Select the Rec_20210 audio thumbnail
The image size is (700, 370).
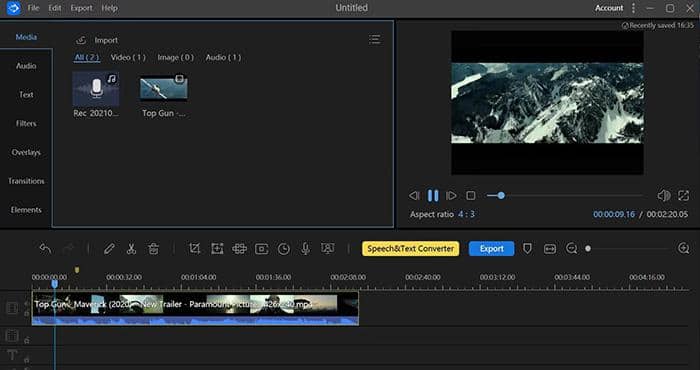click(x=96, y=89)
